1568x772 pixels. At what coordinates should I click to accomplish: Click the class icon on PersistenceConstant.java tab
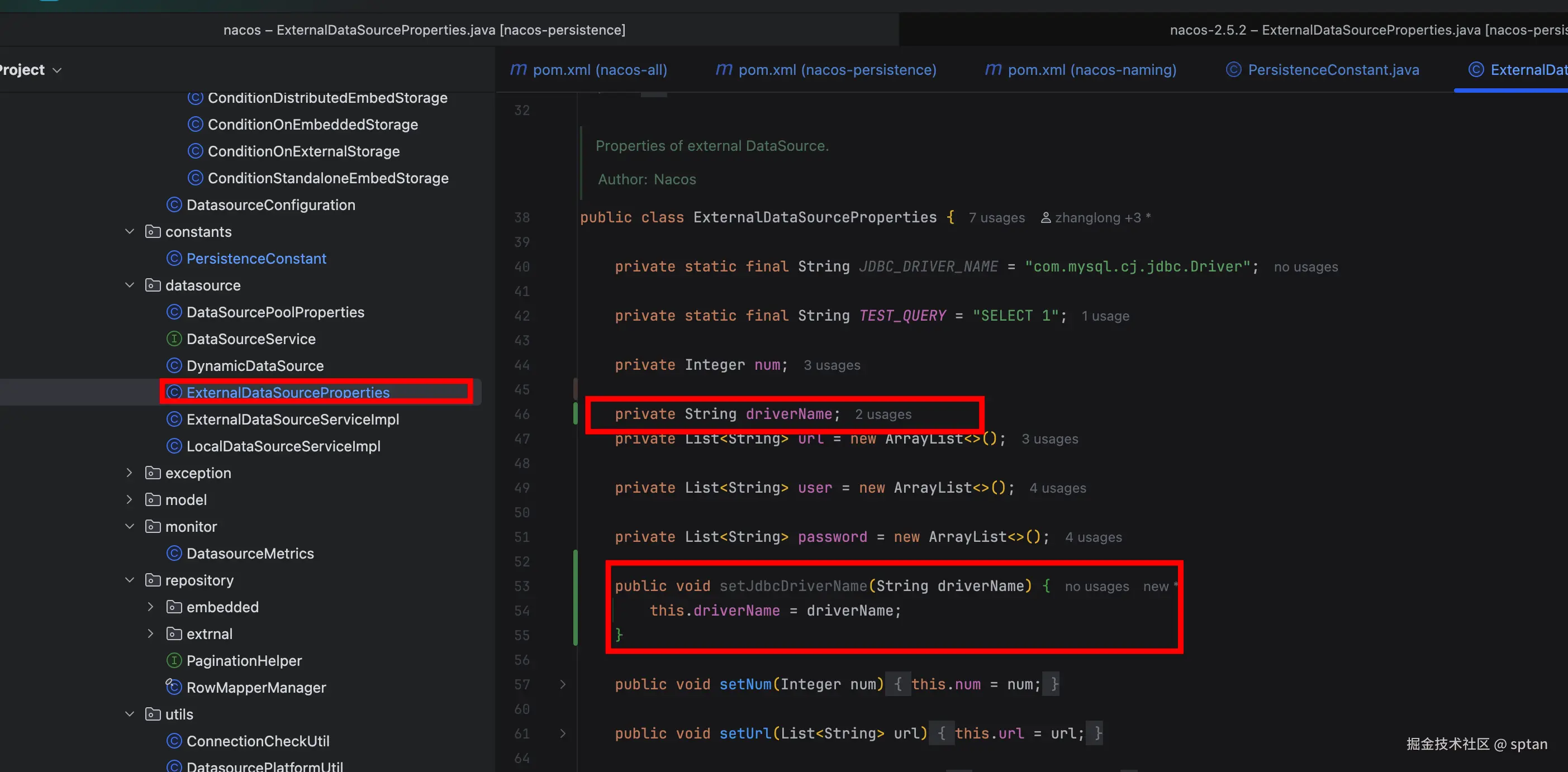pyautogui.click(x=1233, y=70)
